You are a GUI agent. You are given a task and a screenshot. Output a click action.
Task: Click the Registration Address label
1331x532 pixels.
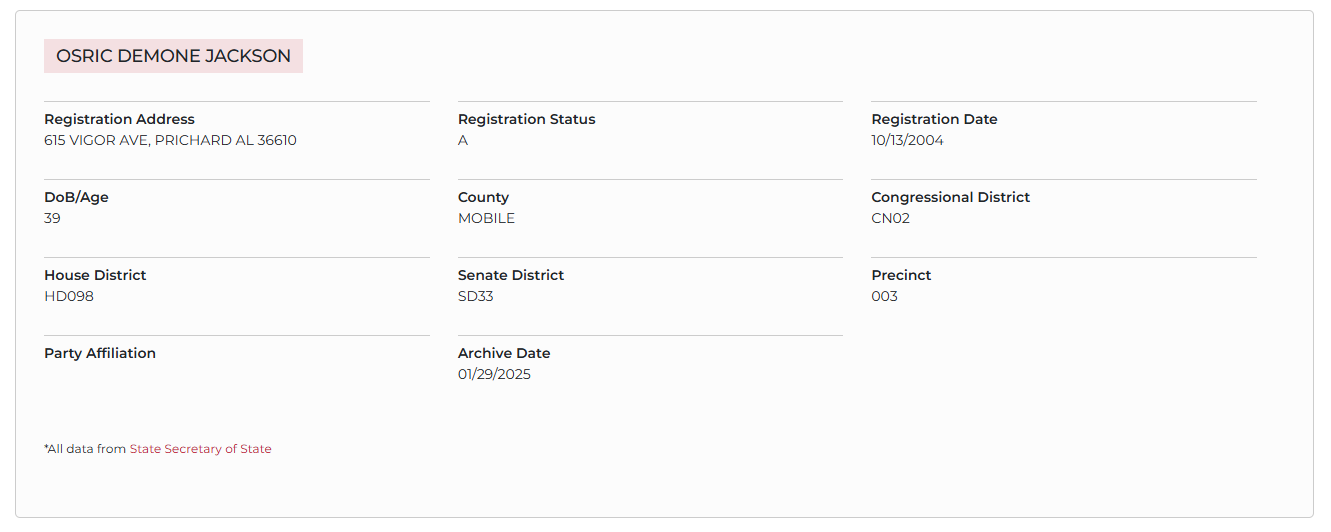119,119
